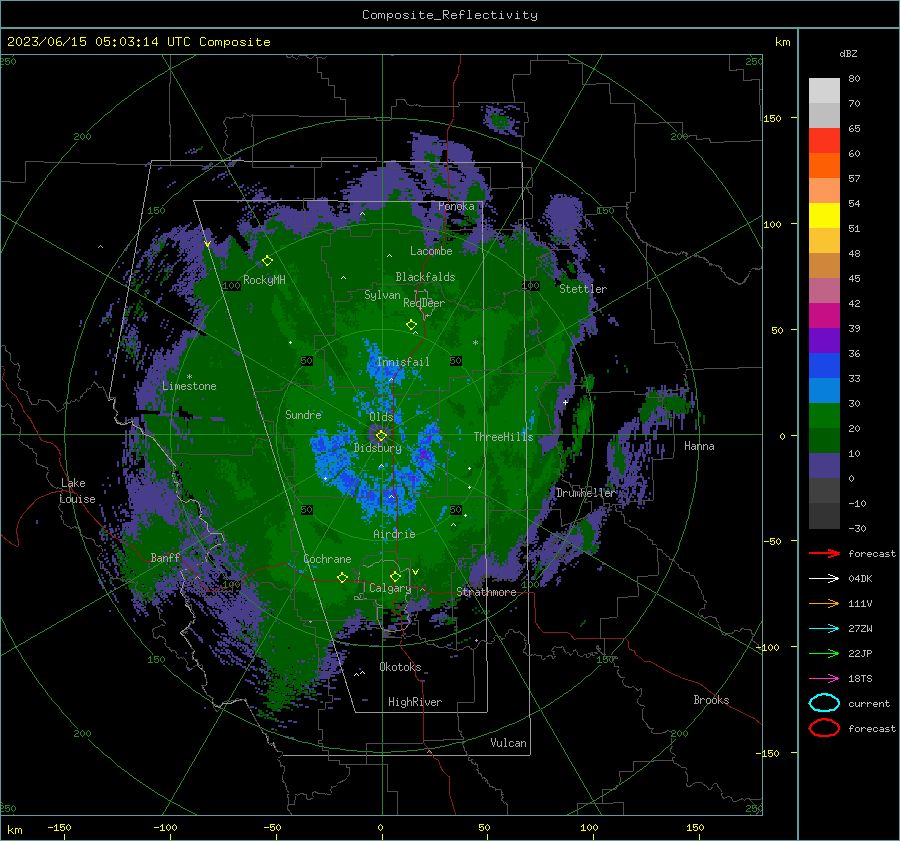Select the red forecast ellipse in the legend
The image size is (900, 841).
pyautogui.click(x=824, y=728)
